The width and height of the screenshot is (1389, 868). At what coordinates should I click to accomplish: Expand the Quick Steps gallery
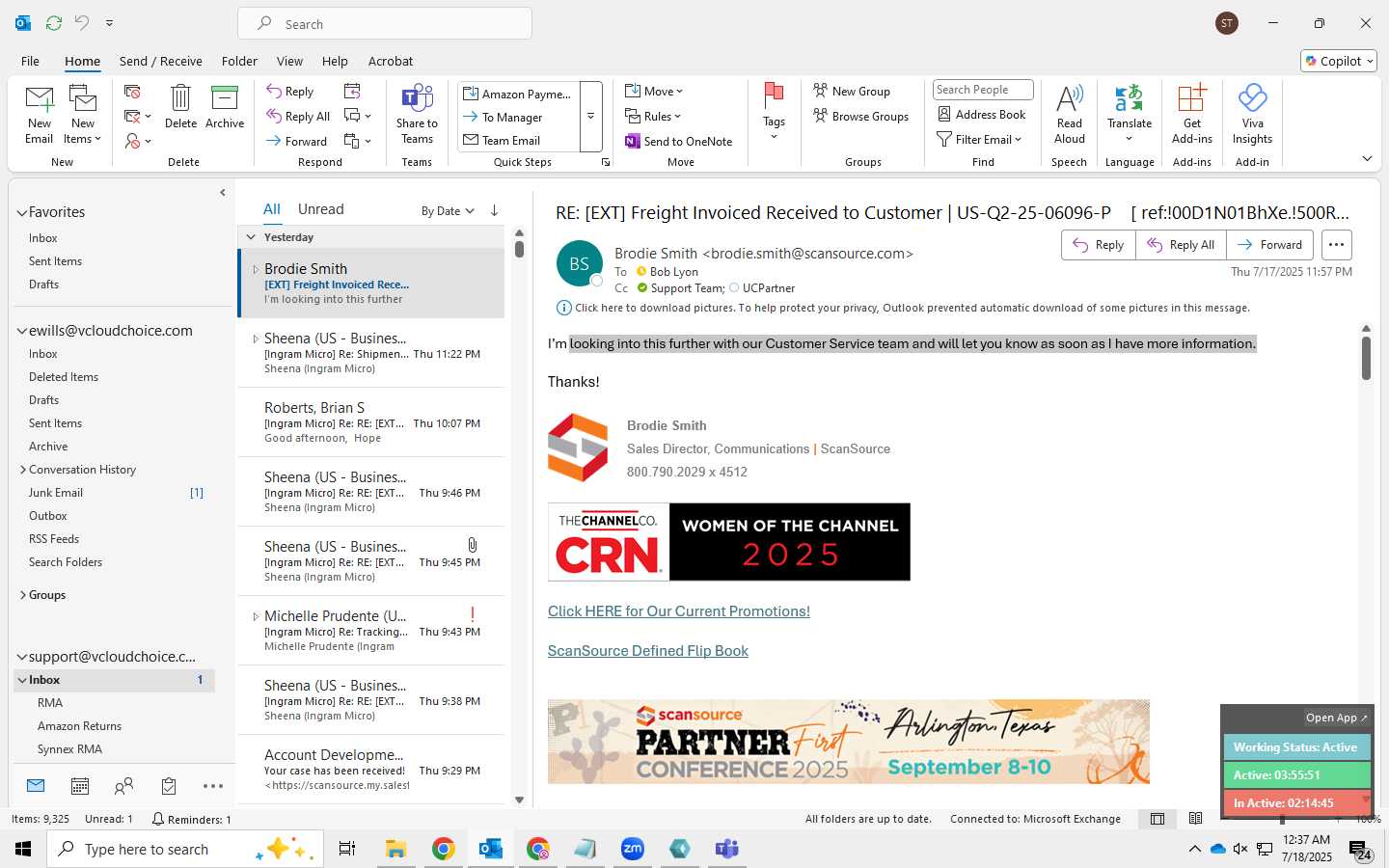[590, 116]
